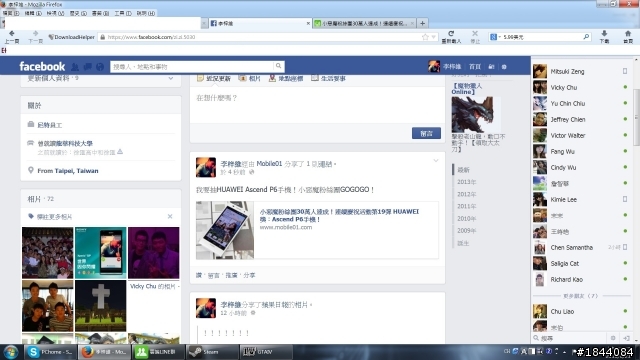The height and width of the screenshot is (360, 640).
Task: Open the Mobile01 post options chevron
Action: tap(436, 161)
